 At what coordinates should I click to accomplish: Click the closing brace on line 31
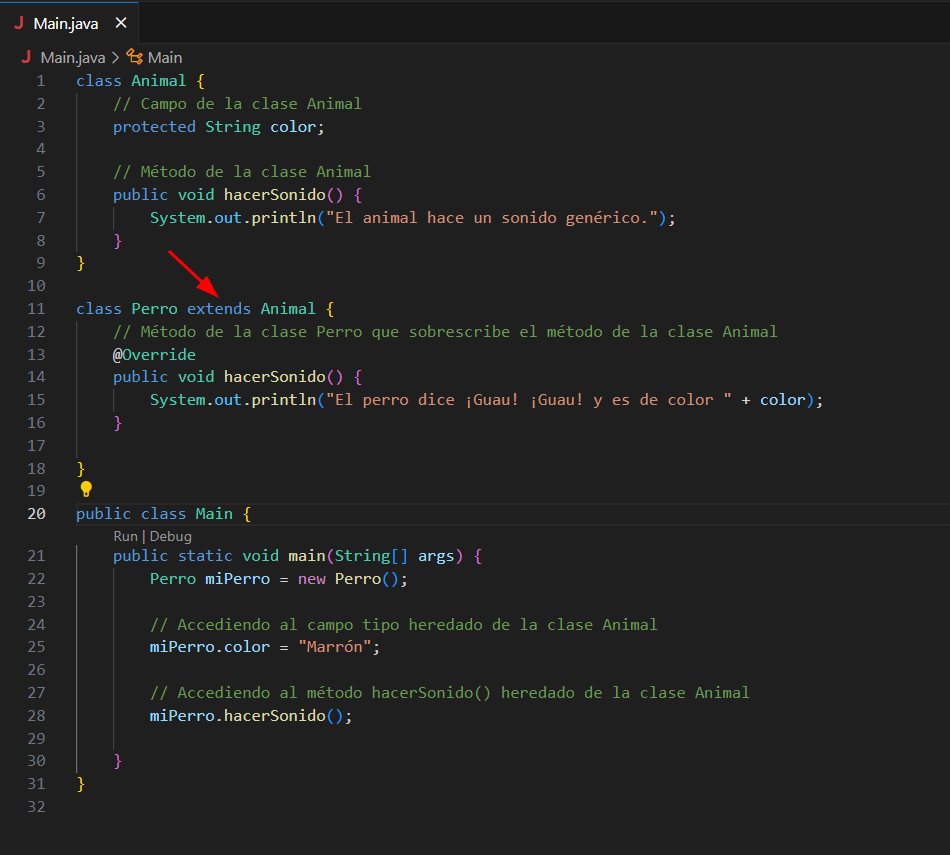pyautogui.click(x=81, y=784)
